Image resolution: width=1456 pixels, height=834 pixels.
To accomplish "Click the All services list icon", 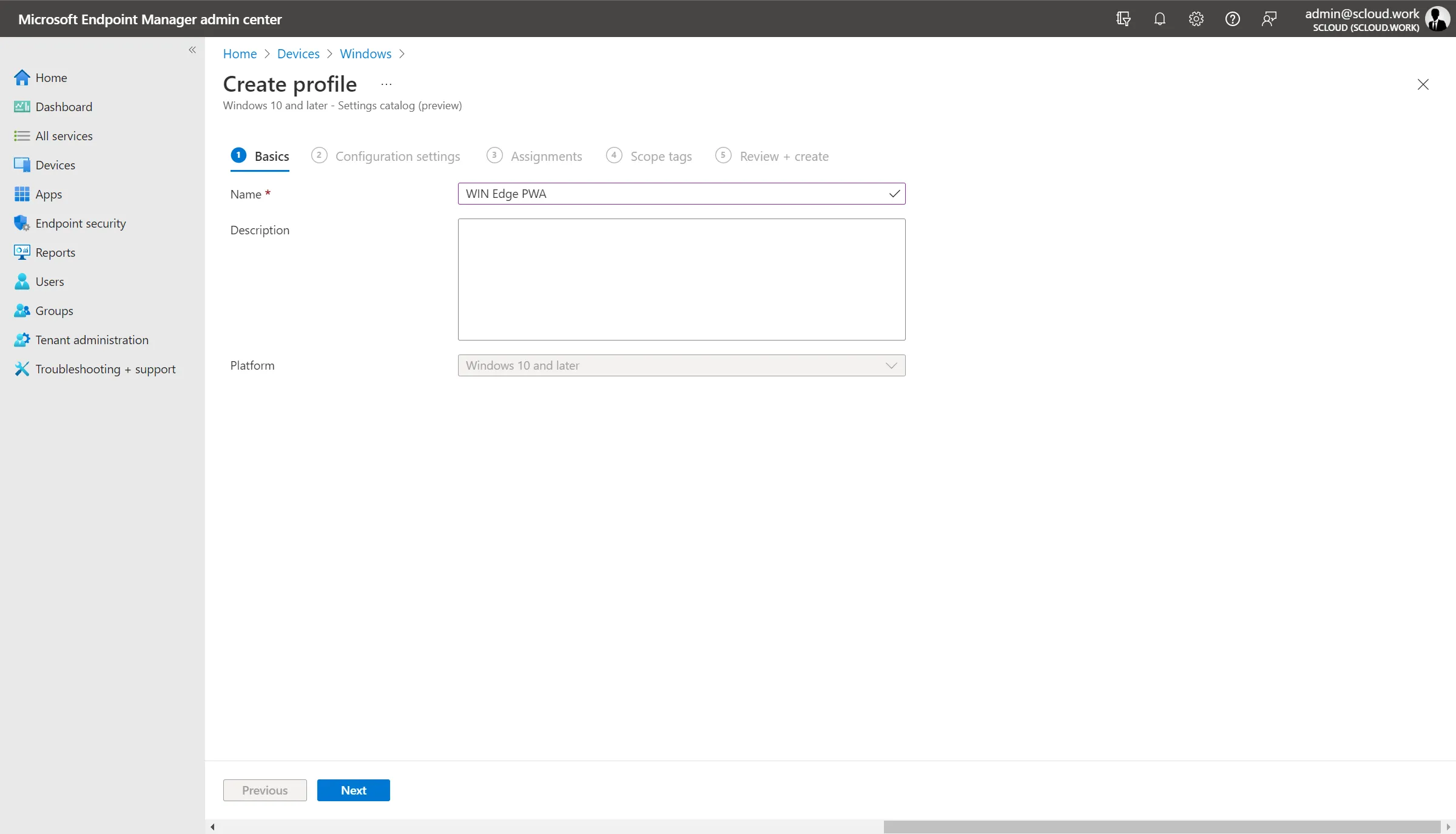I will [x=22, y=136].
